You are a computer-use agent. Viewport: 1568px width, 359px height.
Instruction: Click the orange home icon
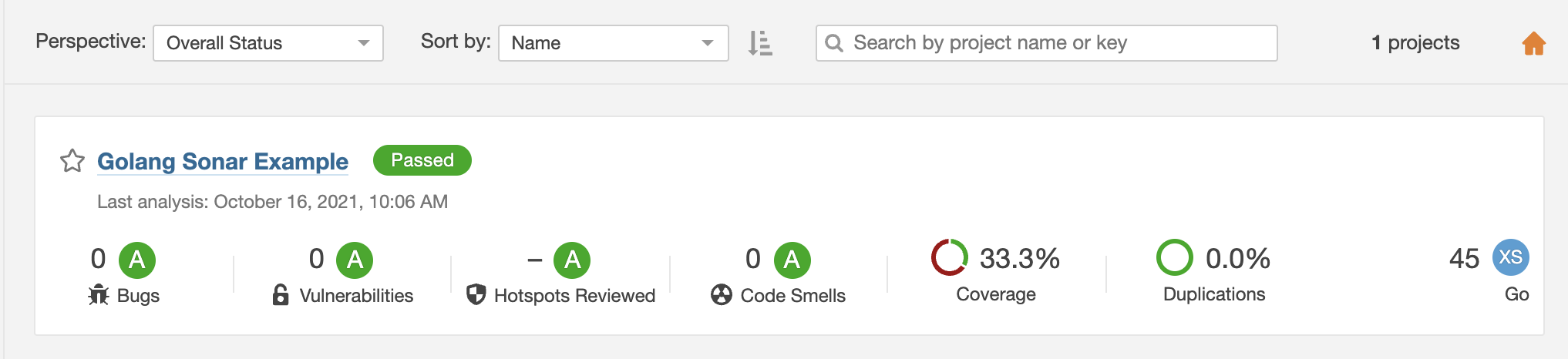click(1533, 43)
